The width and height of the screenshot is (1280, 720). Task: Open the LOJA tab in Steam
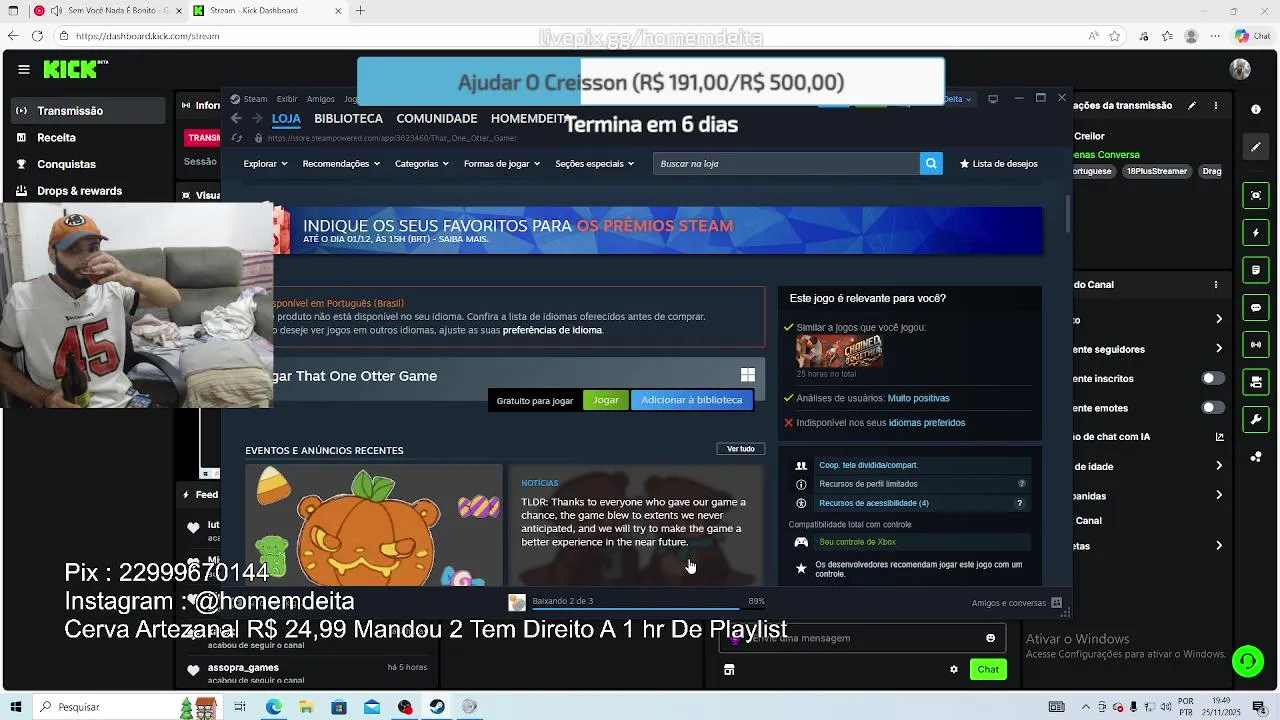click(286, 118)
